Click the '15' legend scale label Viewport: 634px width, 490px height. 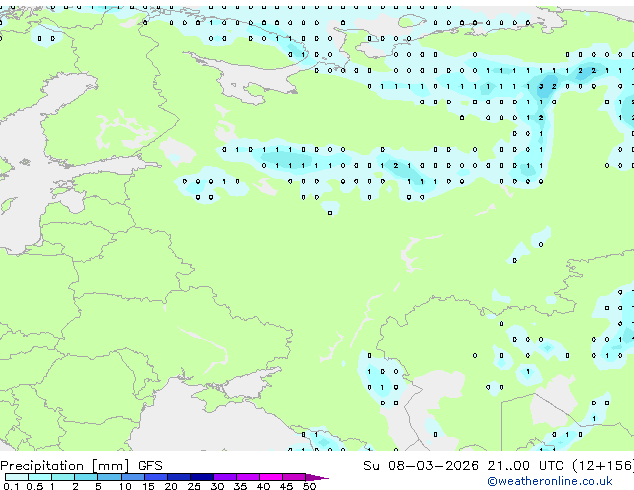coord(148,486)
